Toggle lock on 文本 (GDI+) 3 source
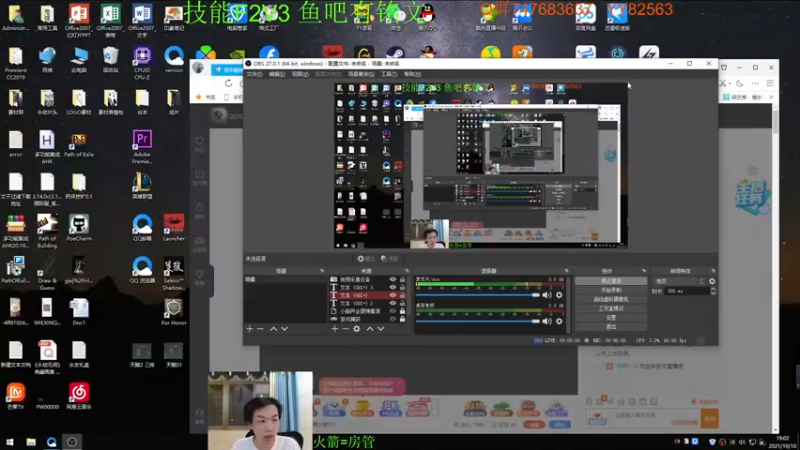 tap(402, 287)
